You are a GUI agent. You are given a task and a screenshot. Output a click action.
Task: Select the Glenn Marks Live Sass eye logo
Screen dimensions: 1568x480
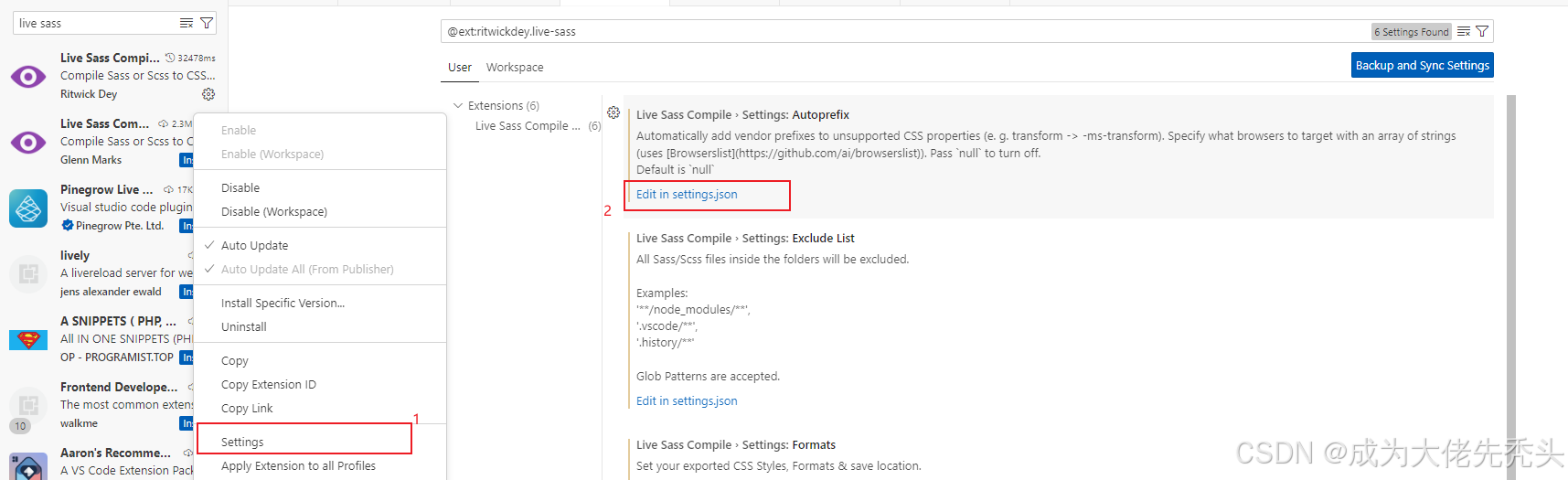tap(28, 143)
